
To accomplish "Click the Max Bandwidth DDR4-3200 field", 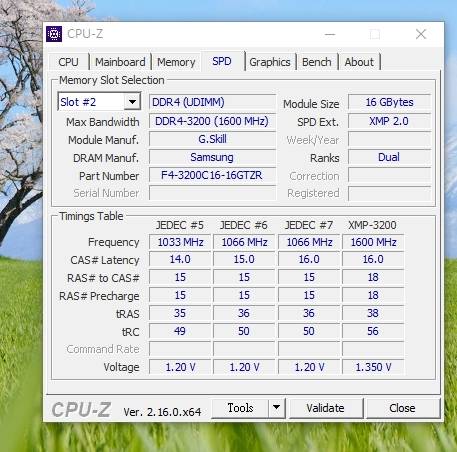I will tap(212, 121).
